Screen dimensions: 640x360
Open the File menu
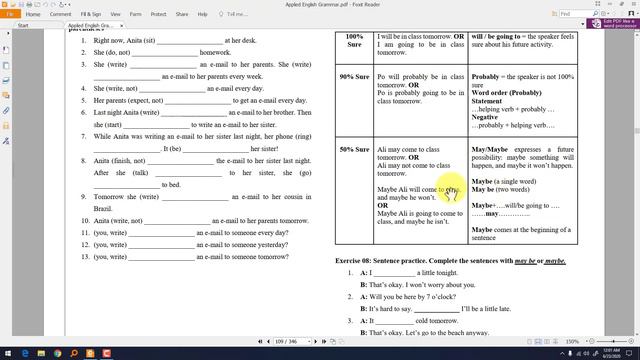pyautogui.click(x=10, y=14)
